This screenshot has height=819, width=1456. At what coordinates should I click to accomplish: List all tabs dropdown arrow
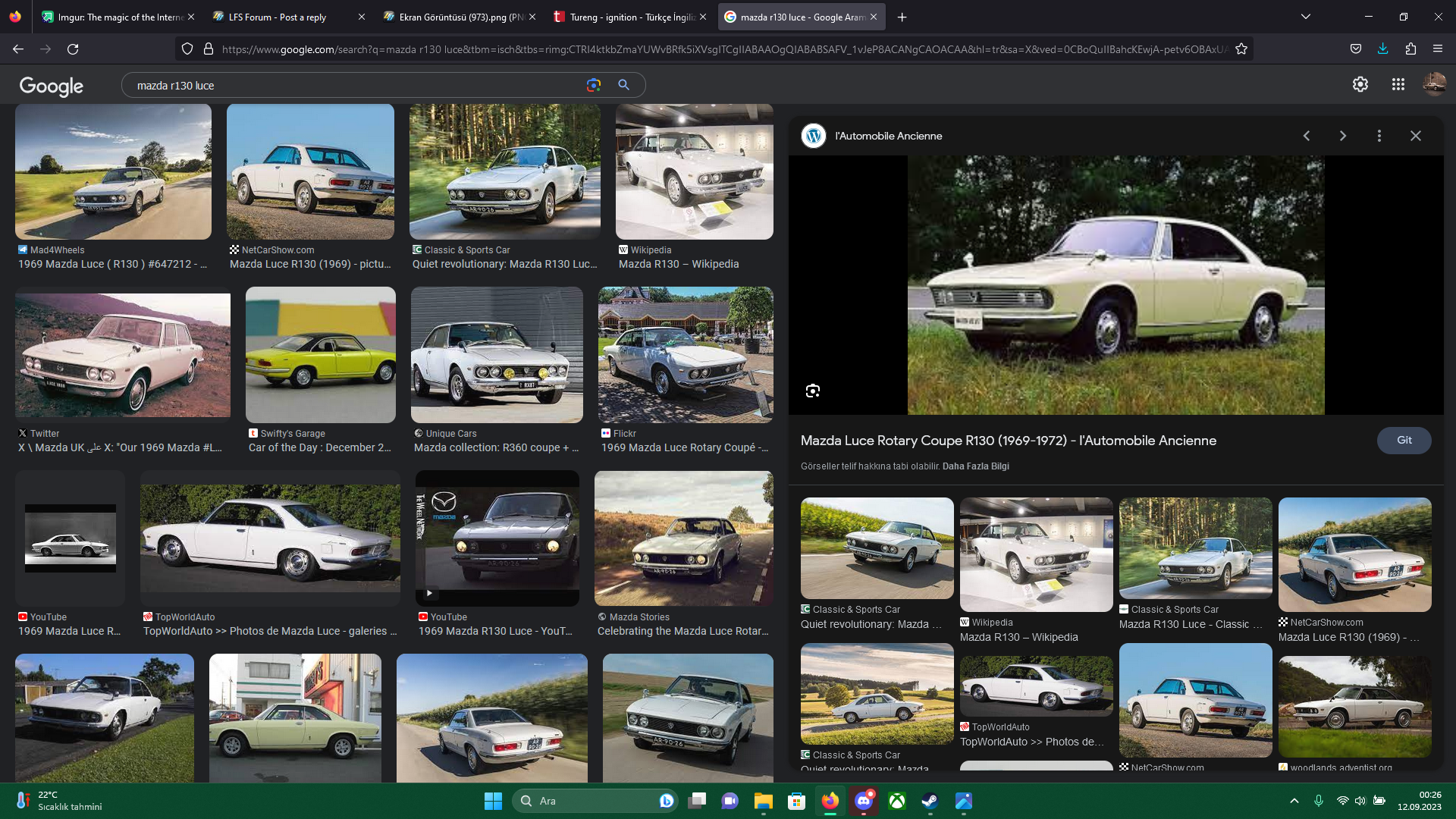tap(1306, 17)
